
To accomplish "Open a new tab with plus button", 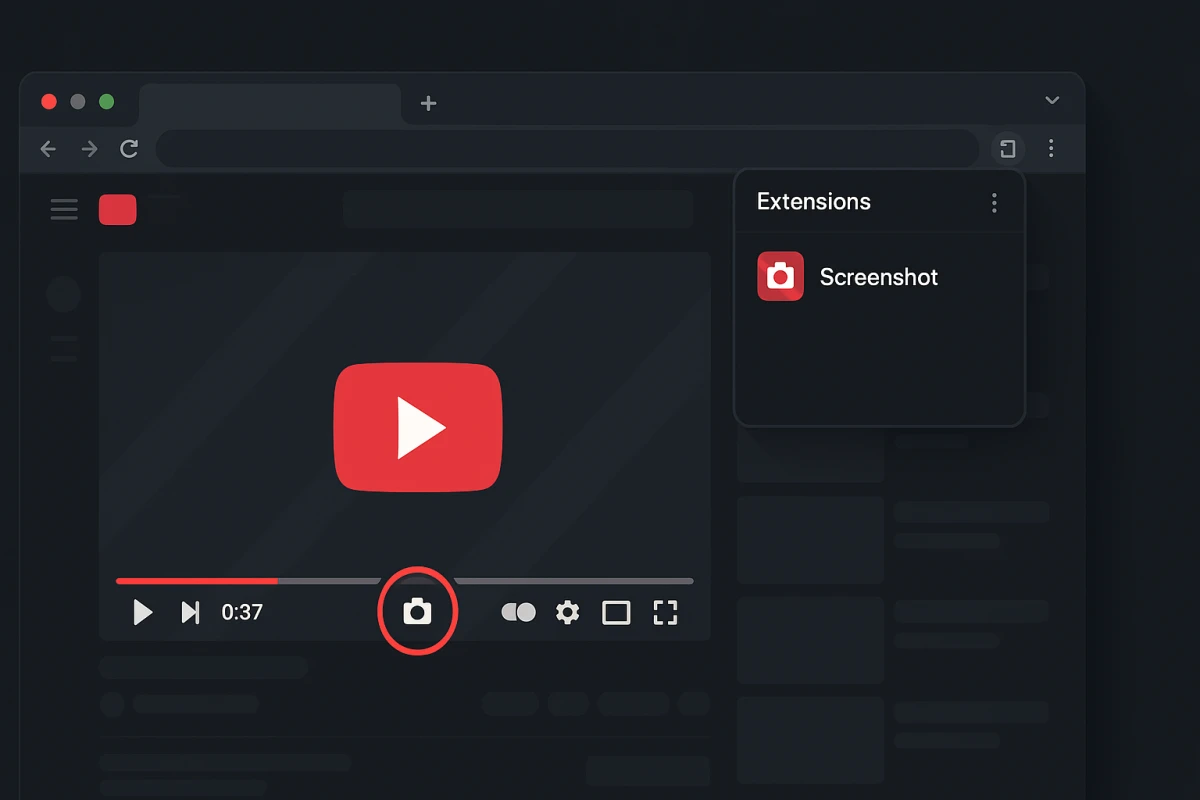I will pyautogui.click(x=428, y=103).
